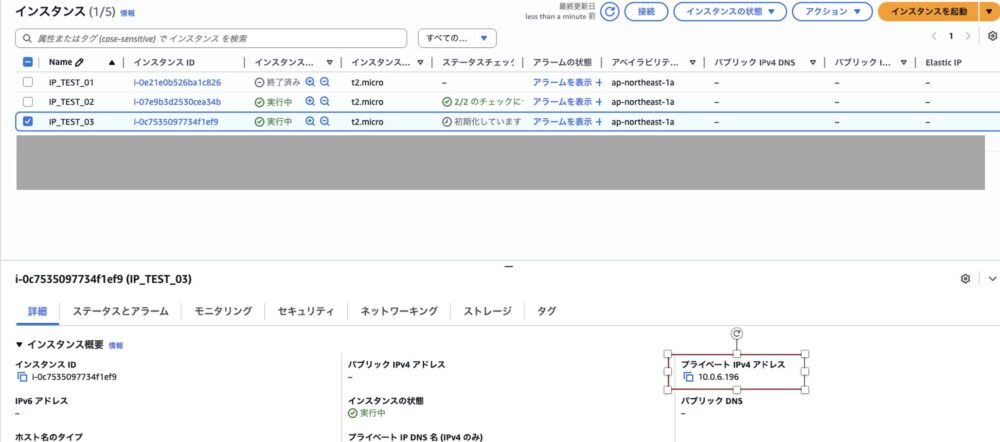The height and width of the screenshot is (442, 1000).
Task: Expand the アクション dropdown menu
Action: coord(831,12)
